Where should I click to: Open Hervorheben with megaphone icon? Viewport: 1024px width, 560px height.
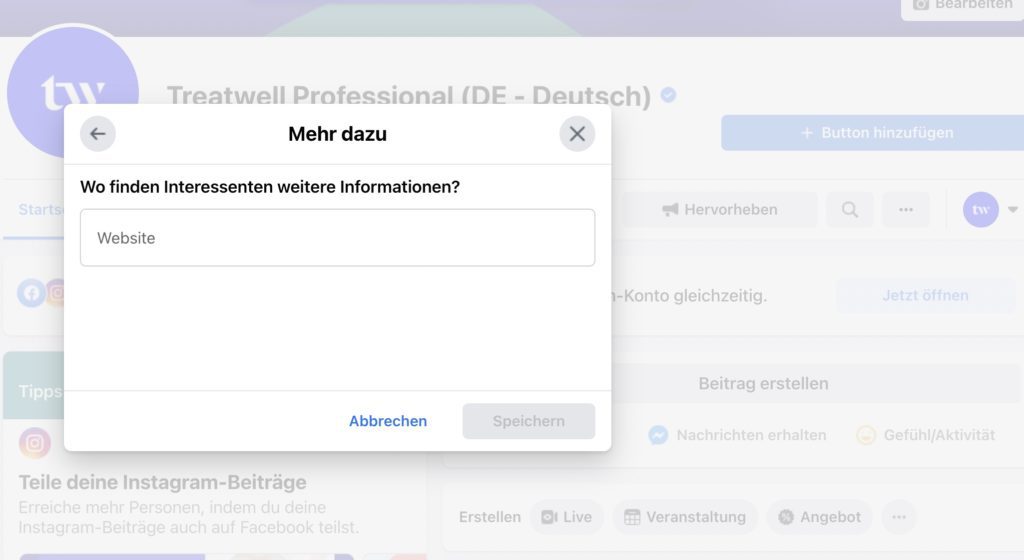(x=720, y=210)
